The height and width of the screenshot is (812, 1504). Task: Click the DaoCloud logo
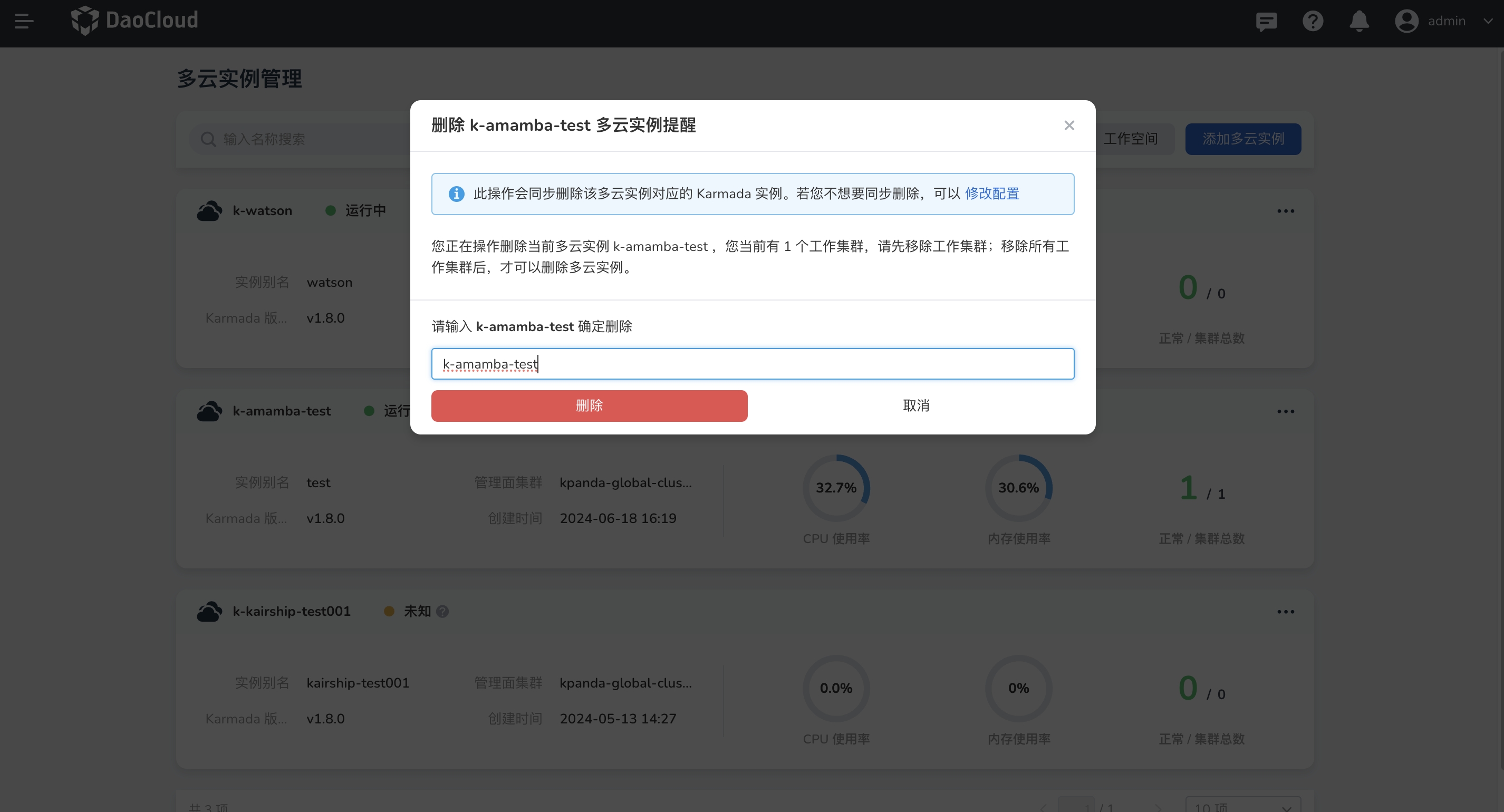tap(134, 21)
